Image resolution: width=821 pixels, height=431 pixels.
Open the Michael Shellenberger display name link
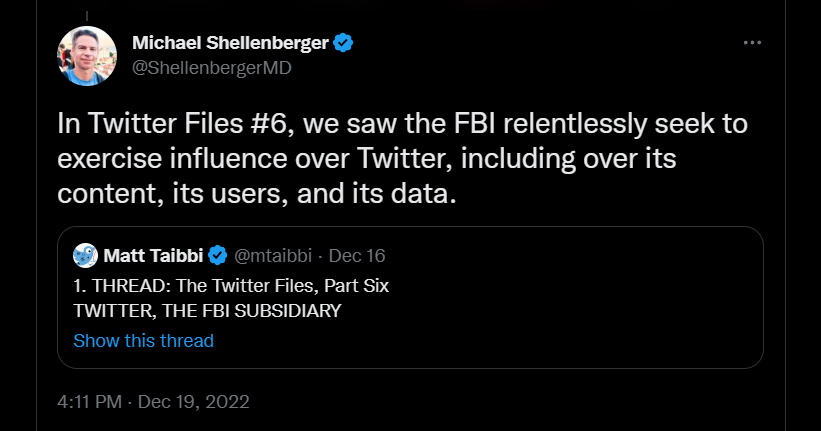point(231,43)
